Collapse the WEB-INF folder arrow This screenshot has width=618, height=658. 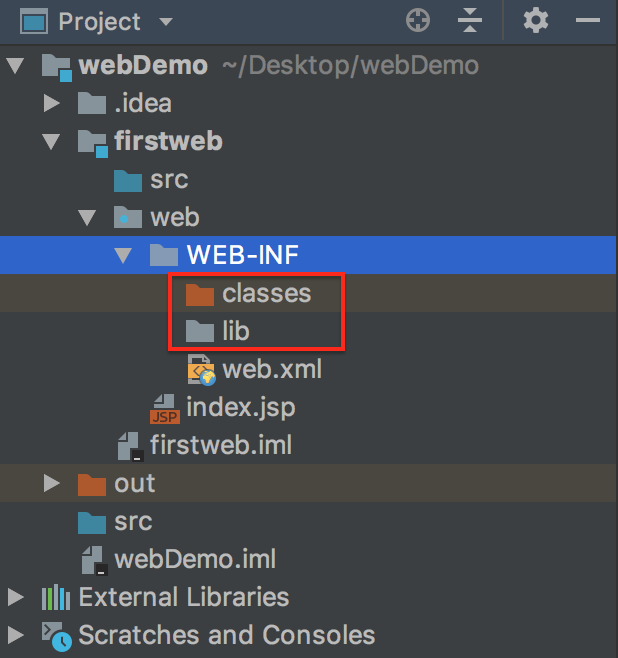coord(124,256)
